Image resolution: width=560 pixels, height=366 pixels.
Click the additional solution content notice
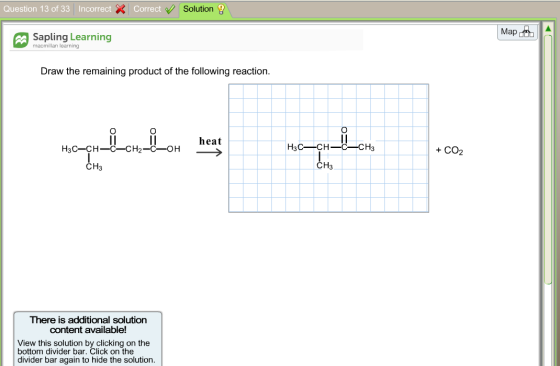point(88,339)
